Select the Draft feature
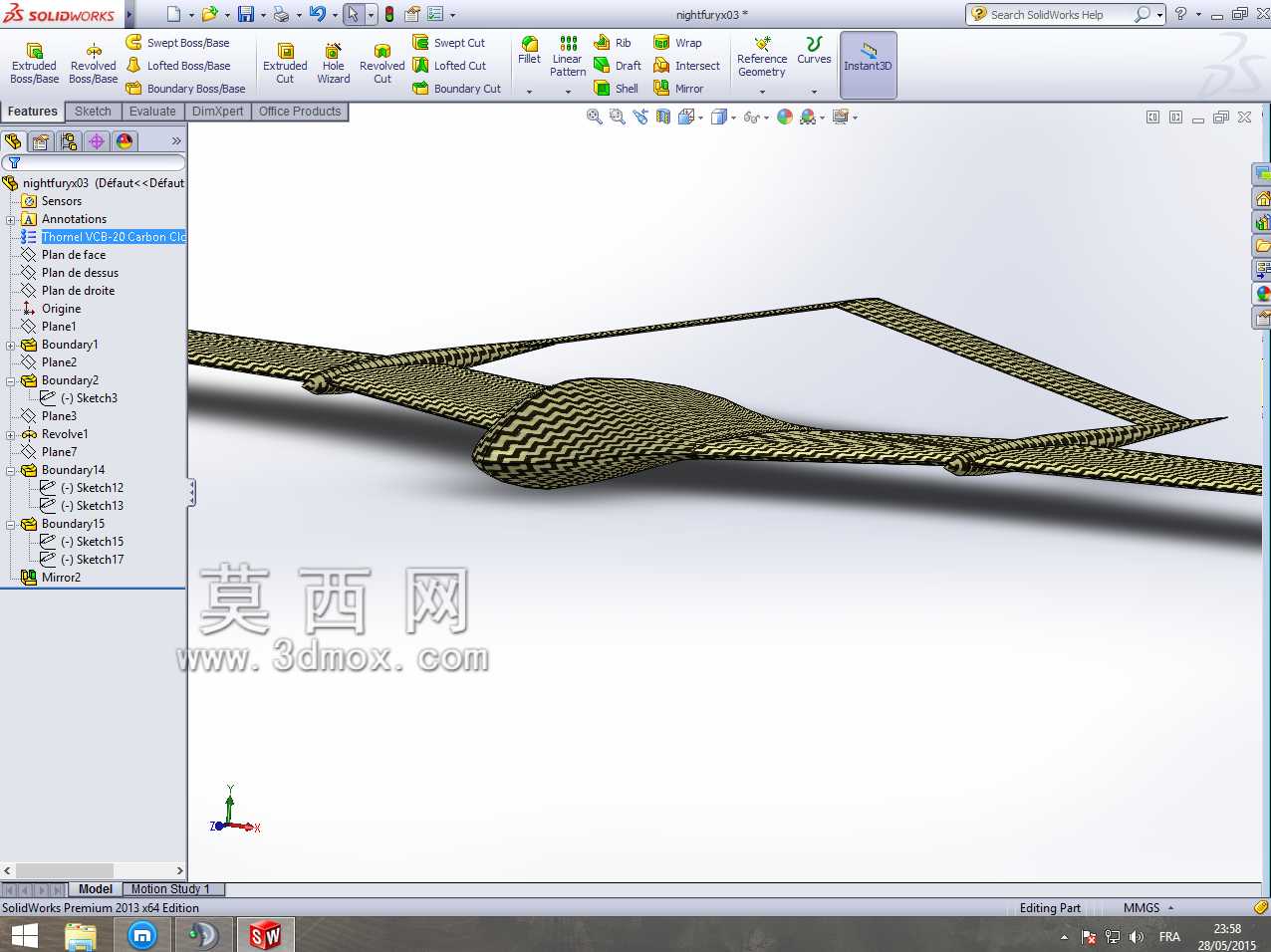The width and height of the screenshot is (1271, 952). (618, 66)
